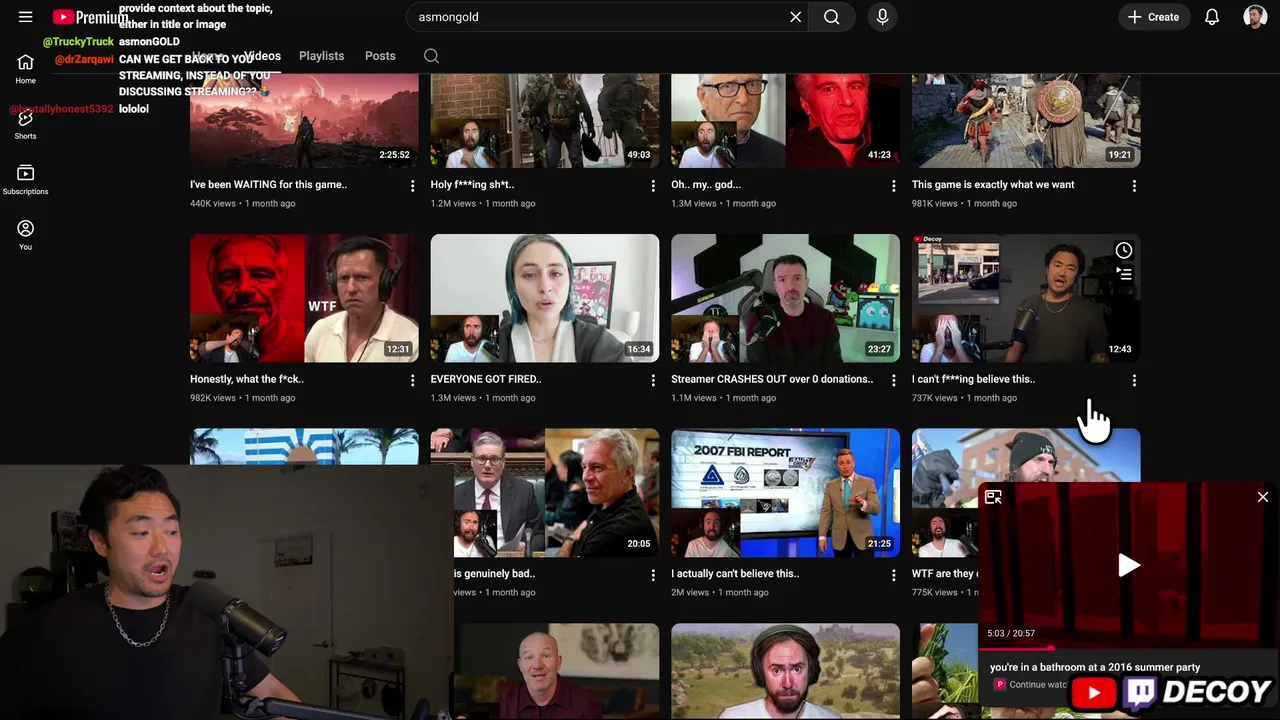This screenshot has height=720, width=1280.
Task: Add 'I can't f***ing believe this' to Watch later
Action: click(1124, 250)
